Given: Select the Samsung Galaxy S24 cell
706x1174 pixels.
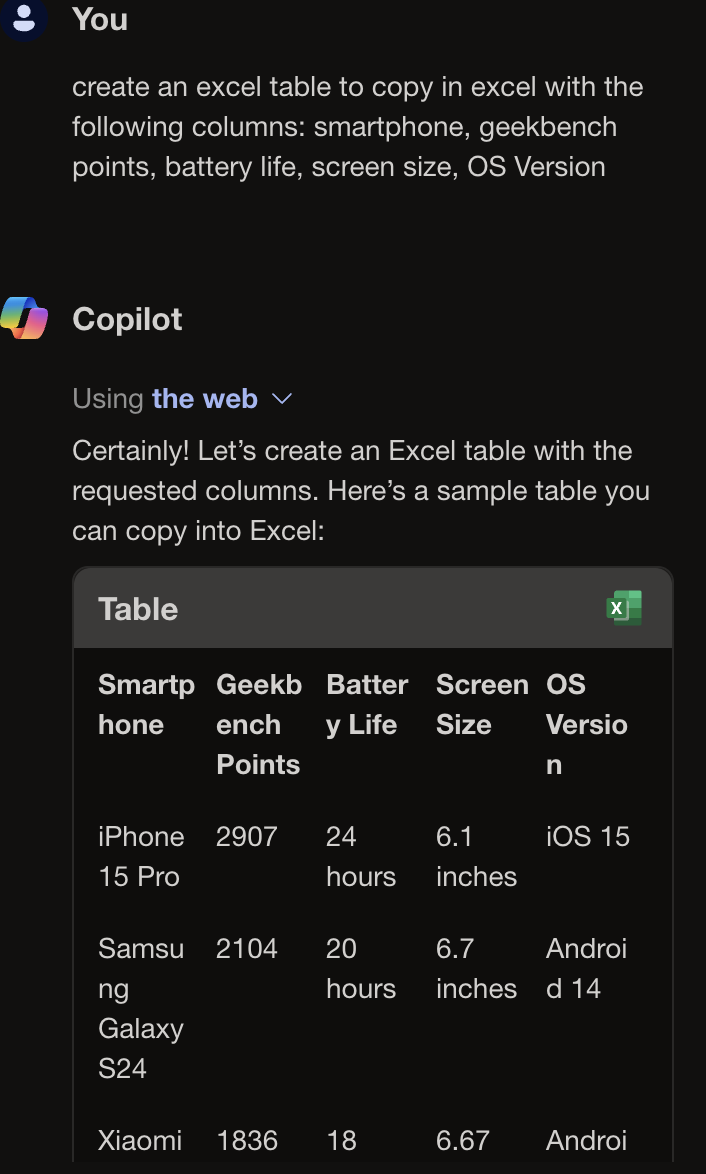Looking at the screenshot, I should 141,1008.
